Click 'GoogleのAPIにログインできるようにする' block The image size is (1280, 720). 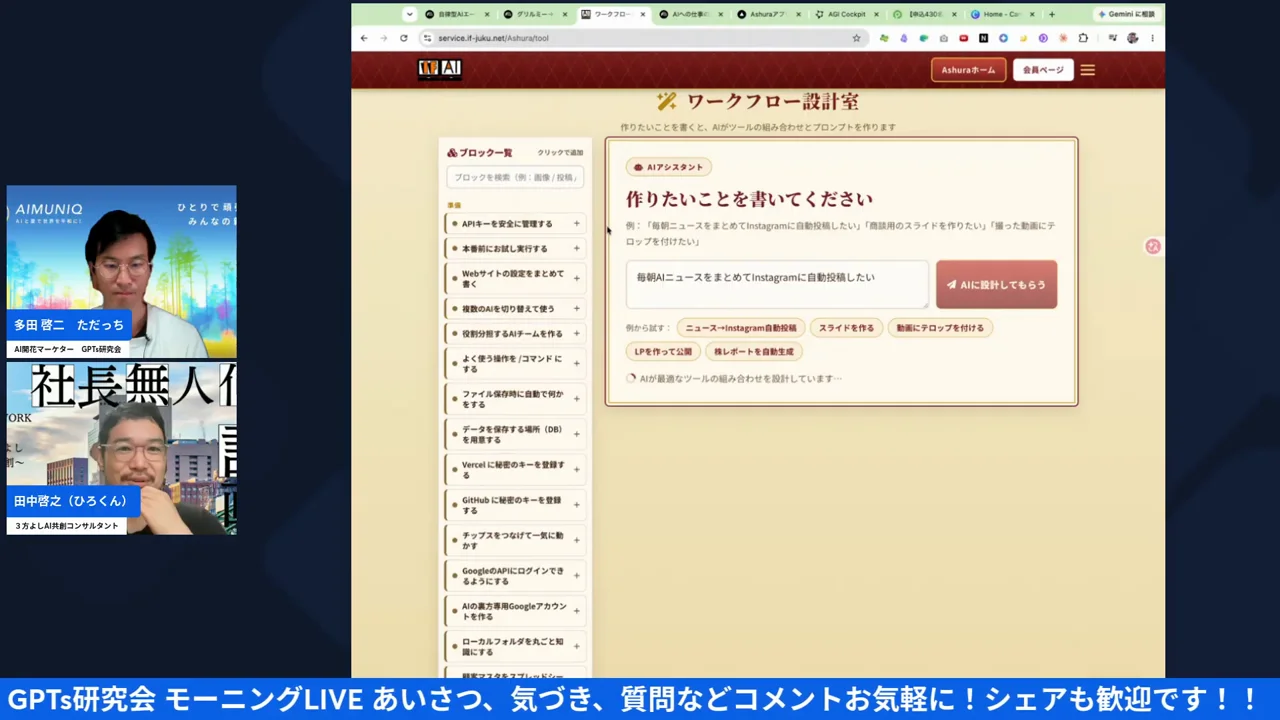[x=514, y=576]
